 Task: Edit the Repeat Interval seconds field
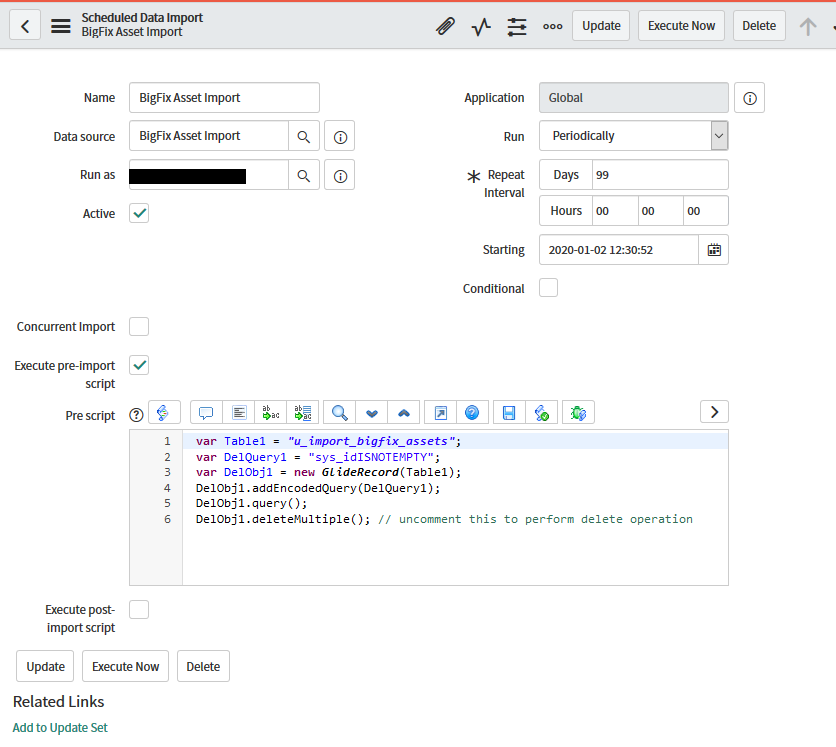(x=705, y=211)
